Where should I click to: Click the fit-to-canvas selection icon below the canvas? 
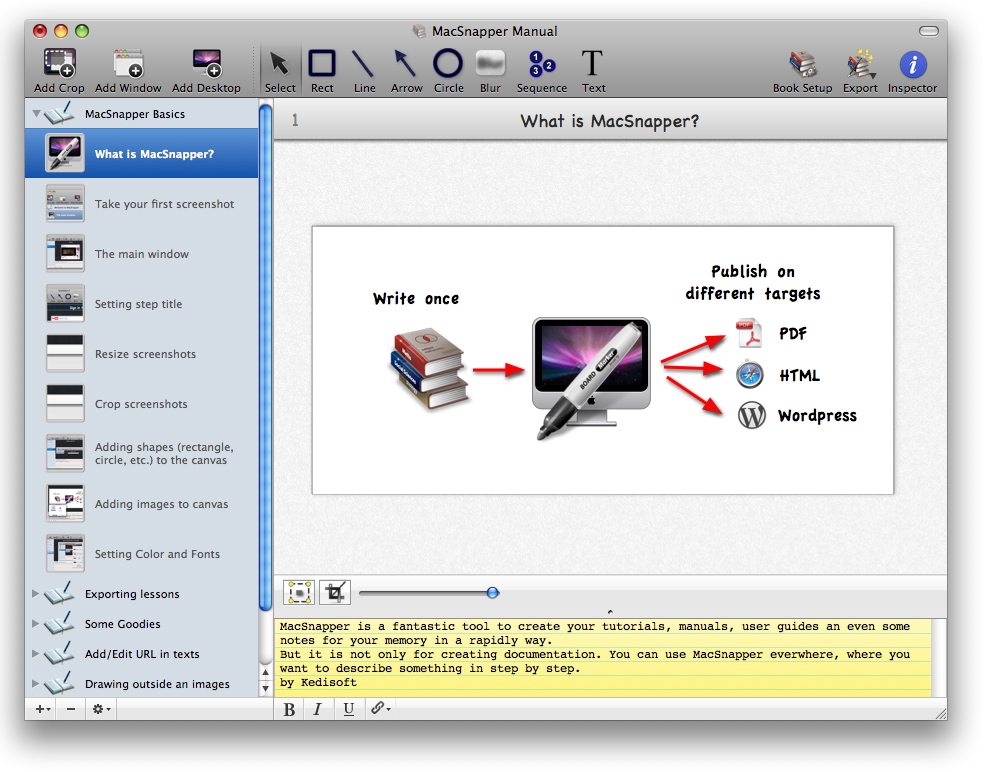(x=299, y=592)
